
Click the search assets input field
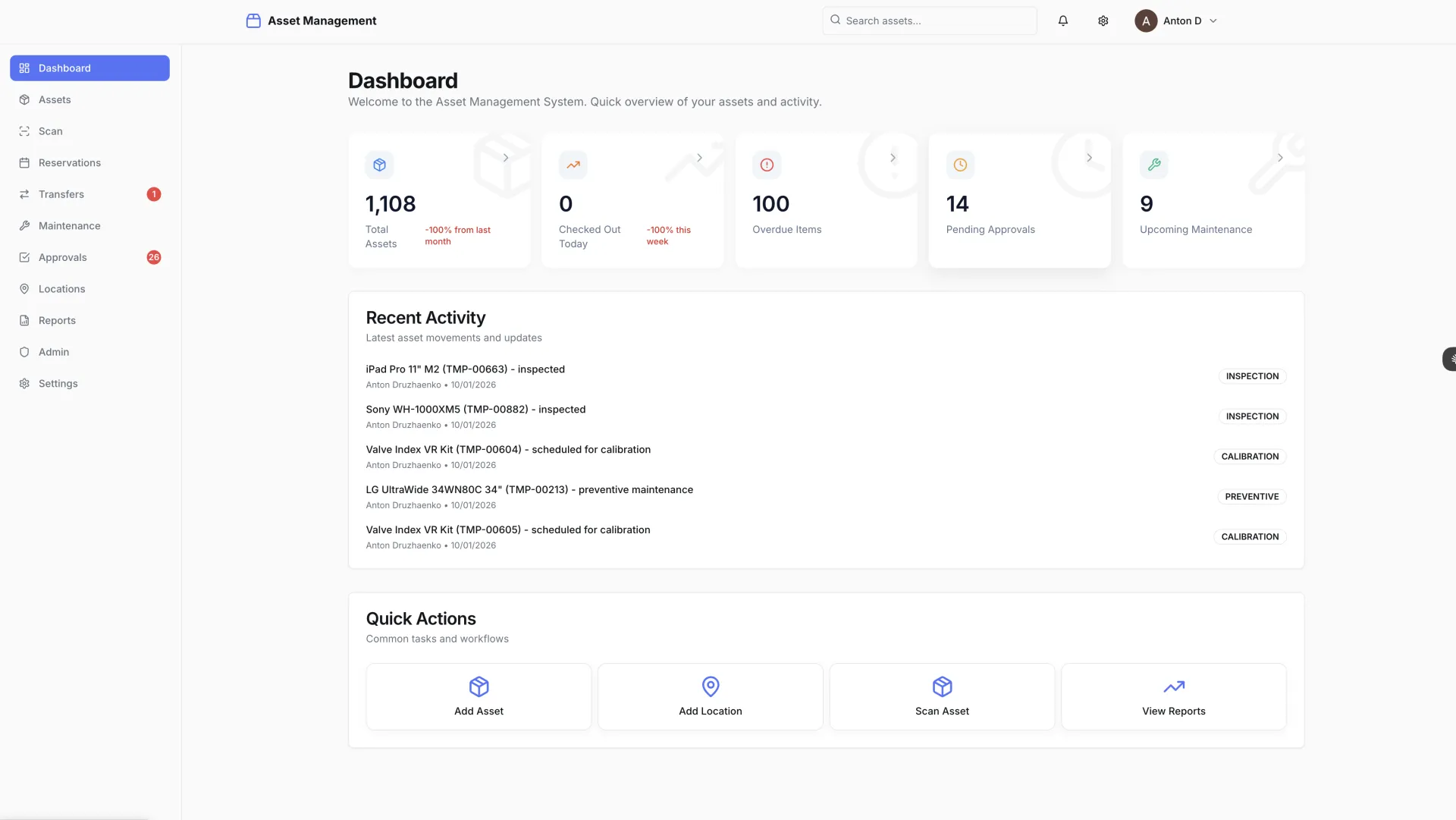pos(929,20)
